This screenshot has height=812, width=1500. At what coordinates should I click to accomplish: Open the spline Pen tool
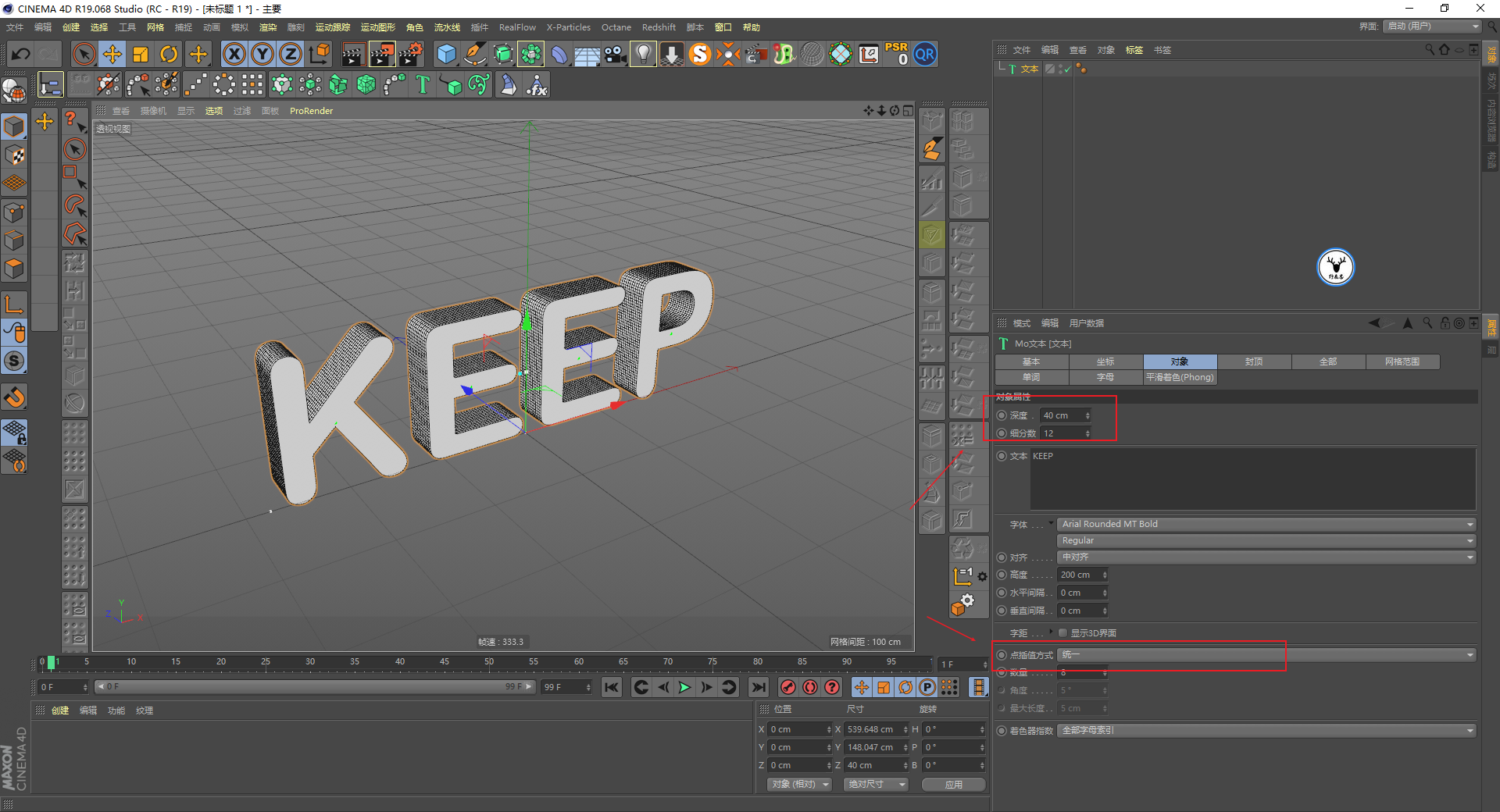[475, 55]
